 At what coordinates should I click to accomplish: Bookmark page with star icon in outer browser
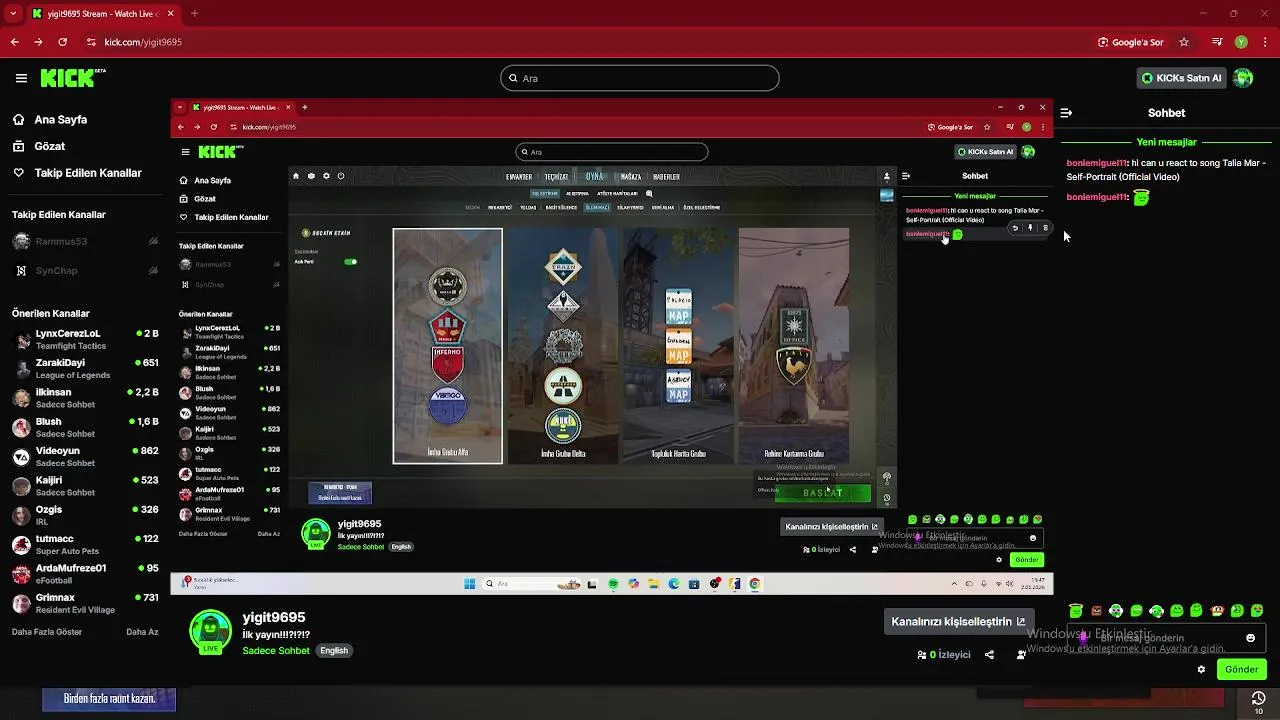tap(1184, 42)
